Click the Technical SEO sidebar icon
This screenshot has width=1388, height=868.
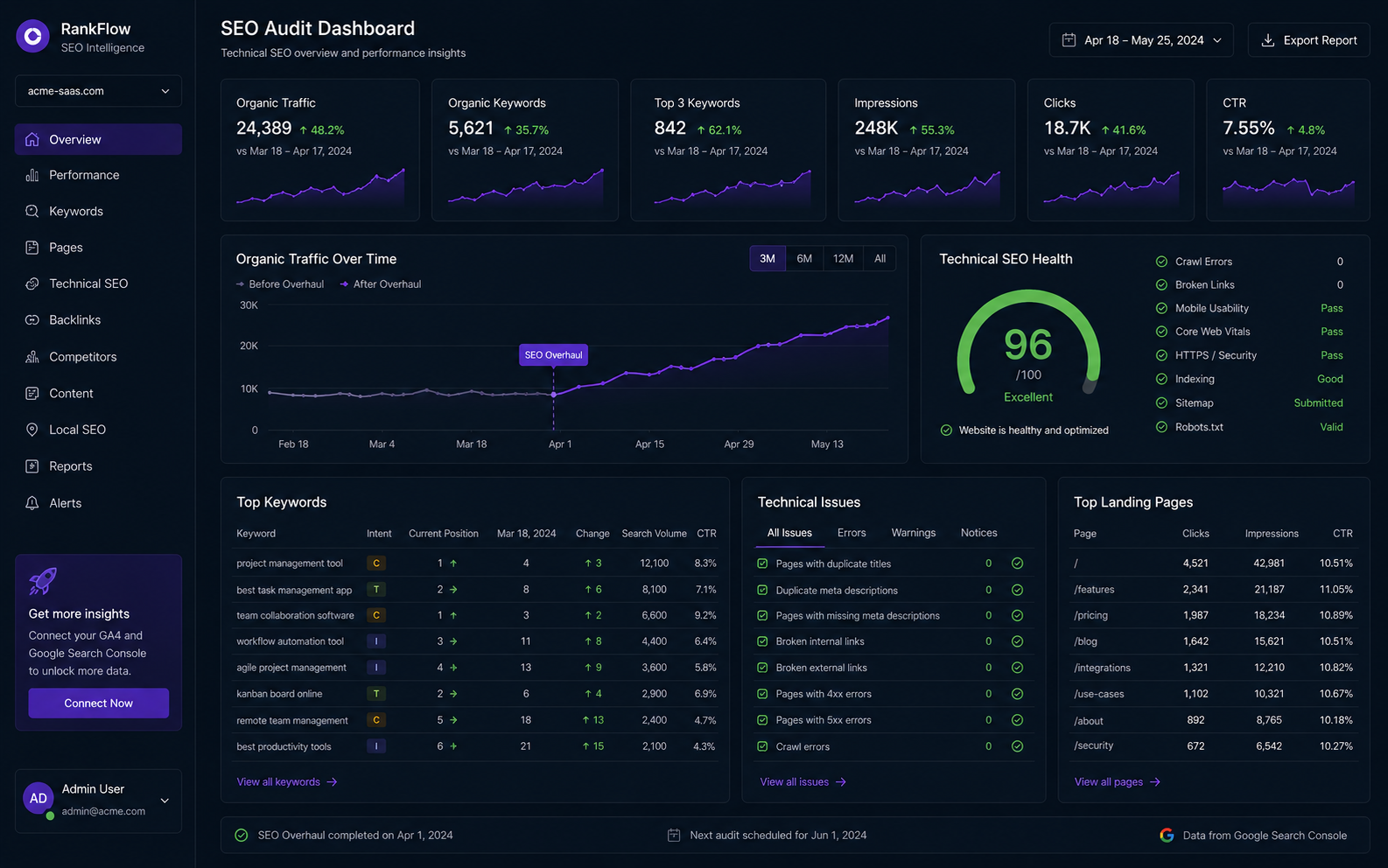pyautogui.click(x=32, y=283)
